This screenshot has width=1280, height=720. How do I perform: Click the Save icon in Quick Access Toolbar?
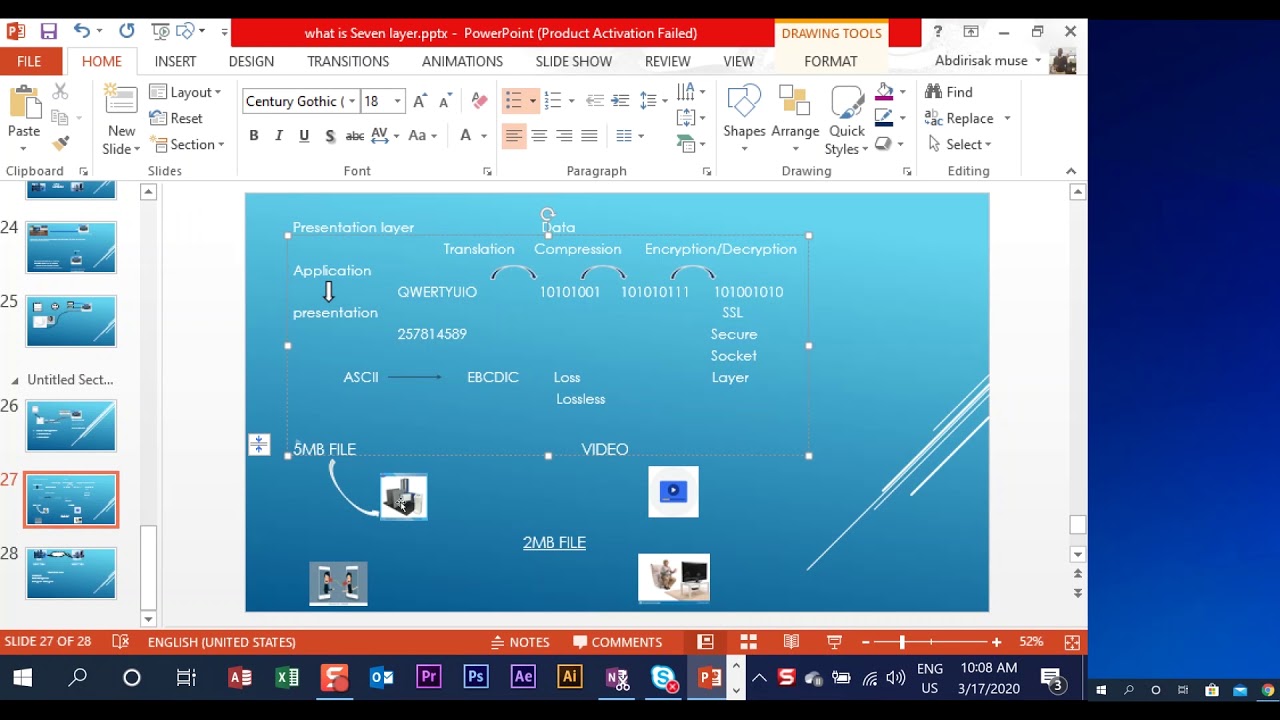48,32
